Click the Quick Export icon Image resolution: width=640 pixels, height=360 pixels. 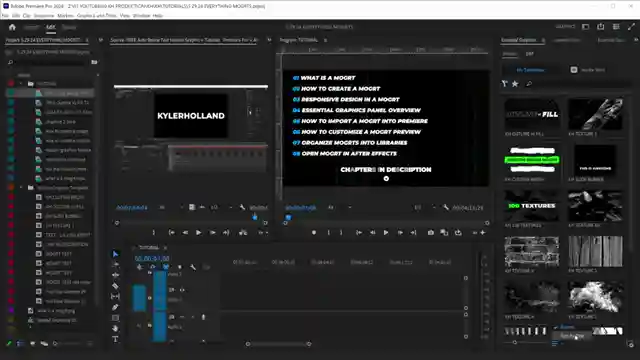click(x=601, y=27)
